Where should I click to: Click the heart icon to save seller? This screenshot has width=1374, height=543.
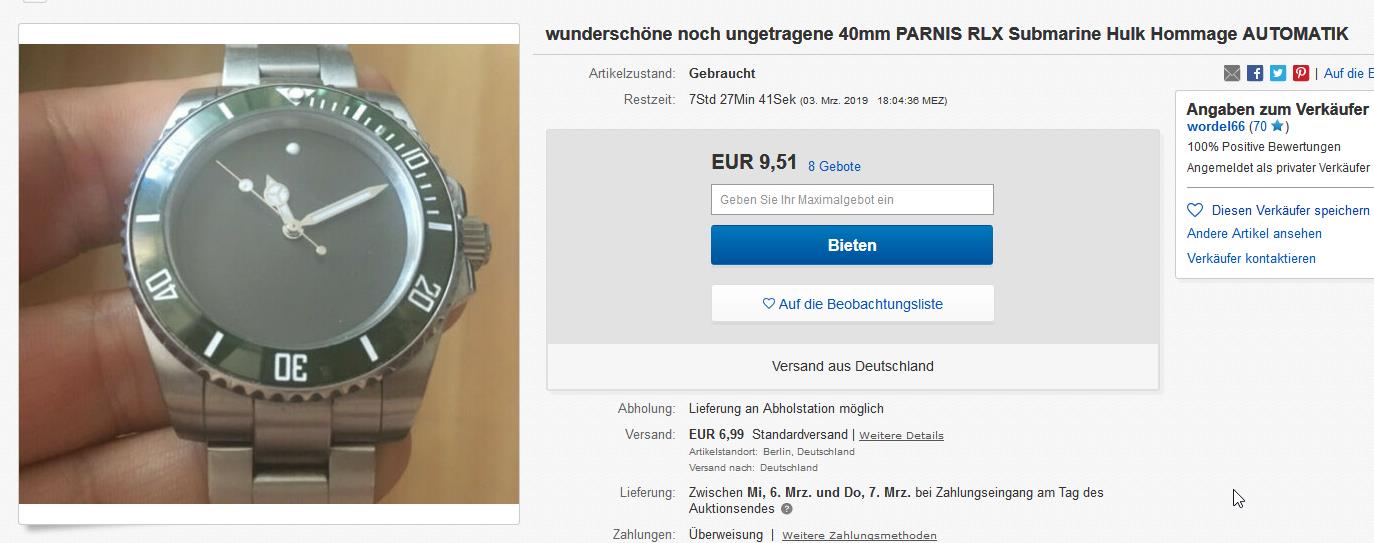coord(1194,210)
